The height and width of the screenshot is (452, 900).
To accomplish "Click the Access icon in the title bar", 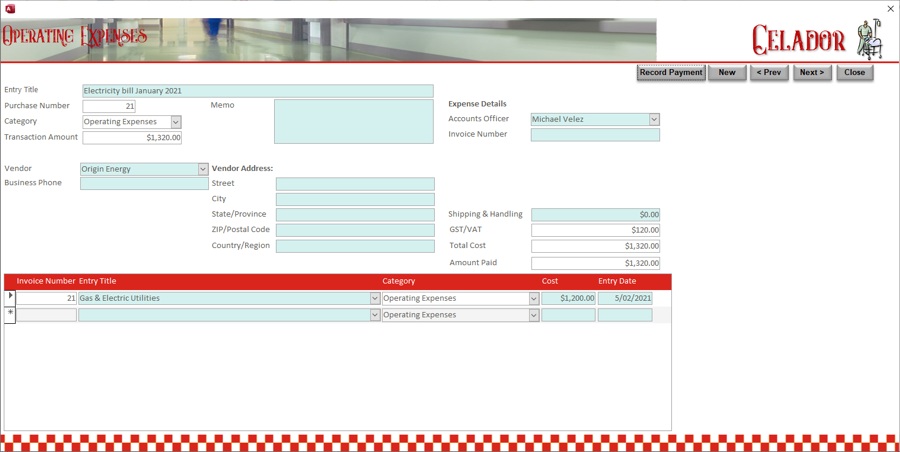I will click(9, 9).
